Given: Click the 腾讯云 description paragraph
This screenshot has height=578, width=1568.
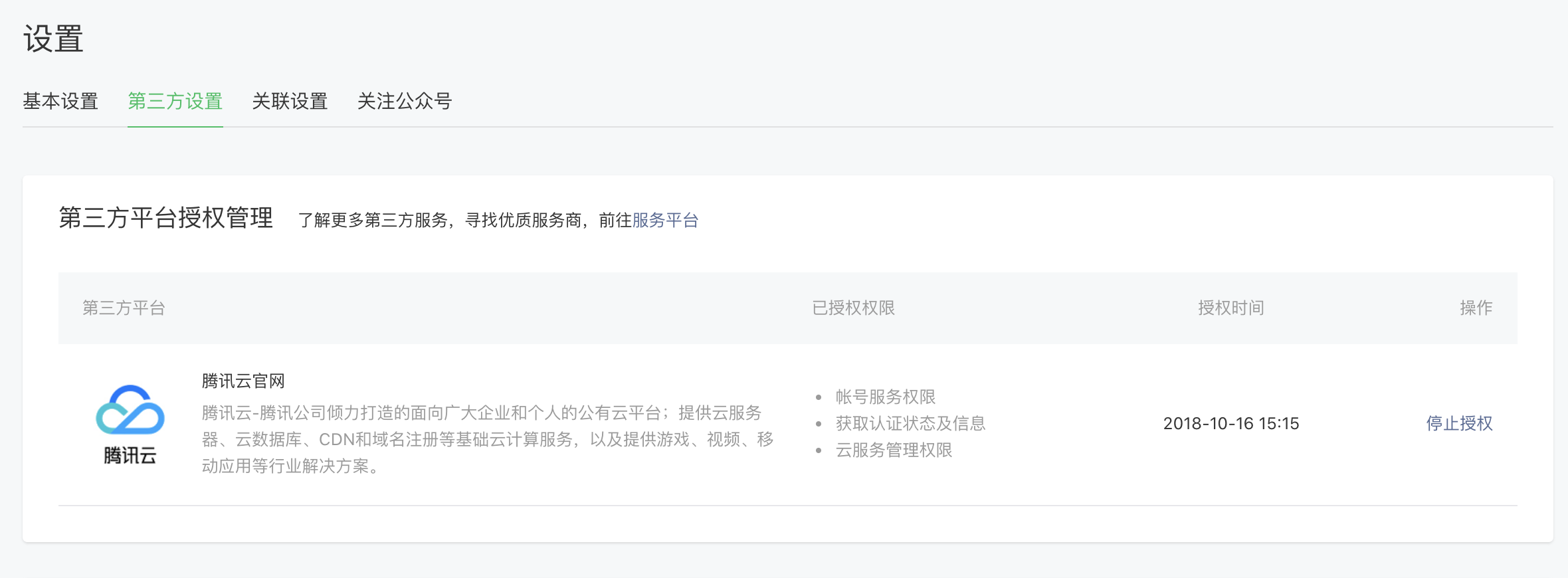Looking at the screenshot, I should (488, 439).
